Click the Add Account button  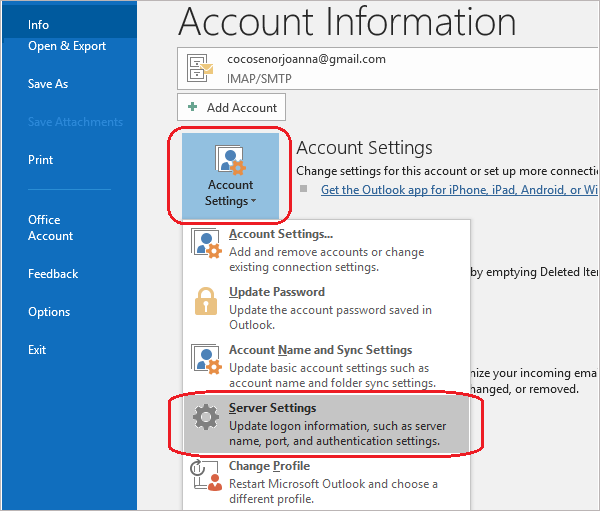[231, 107]
